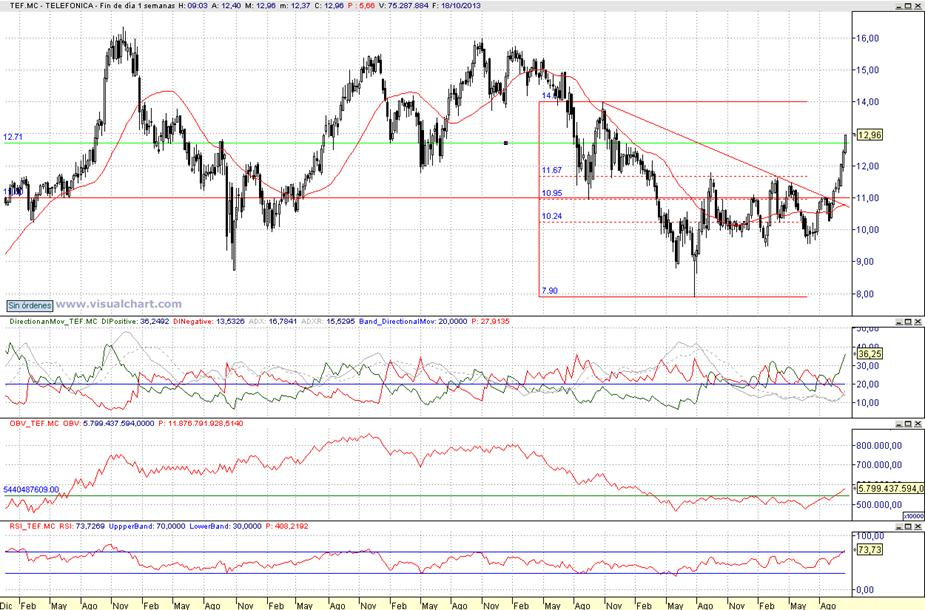Click the 12,96 current price tag
This screenshot has height=610, width=925.
(x=870, y=135)
